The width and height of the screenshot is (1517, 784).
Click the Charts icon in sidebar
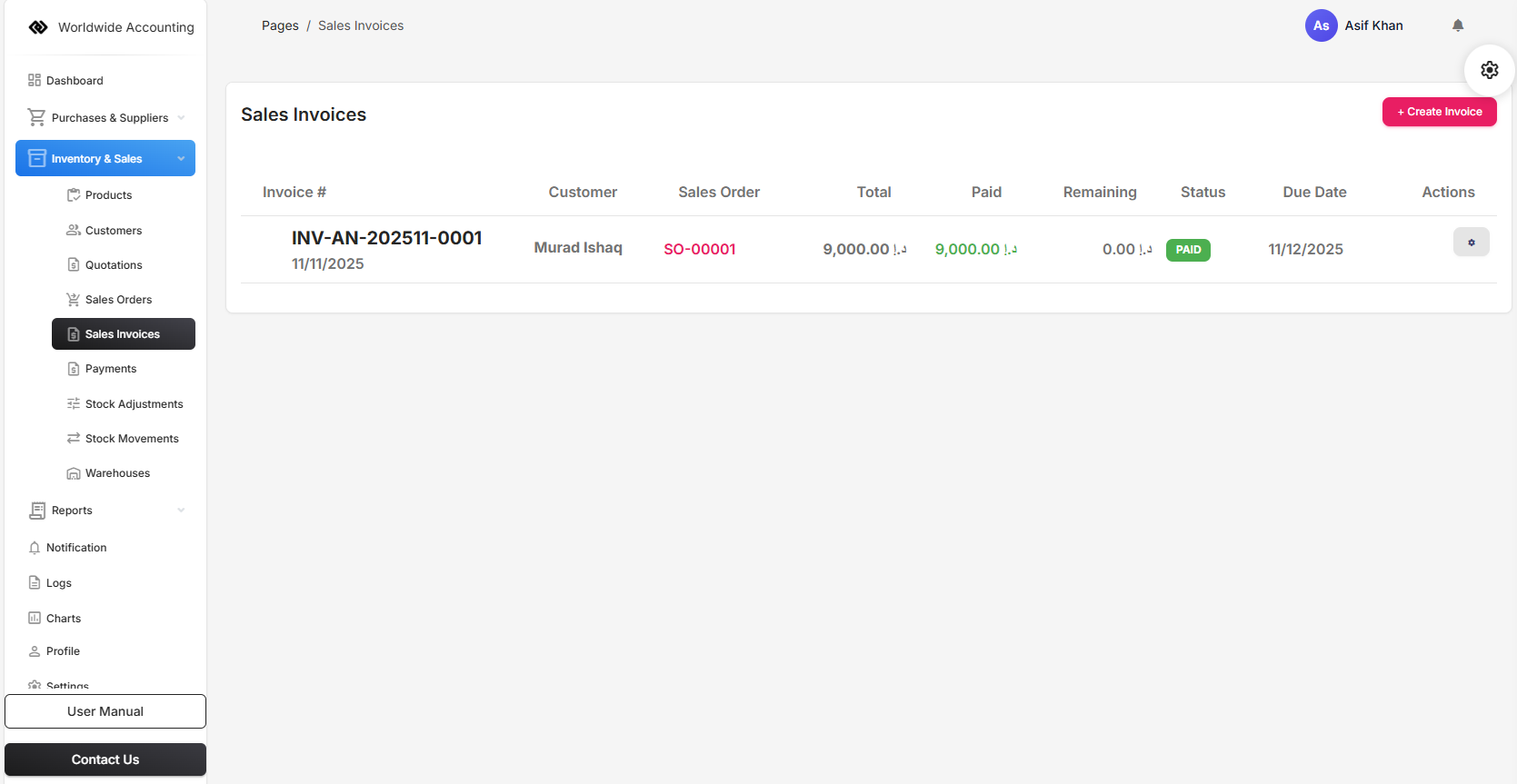35,618
